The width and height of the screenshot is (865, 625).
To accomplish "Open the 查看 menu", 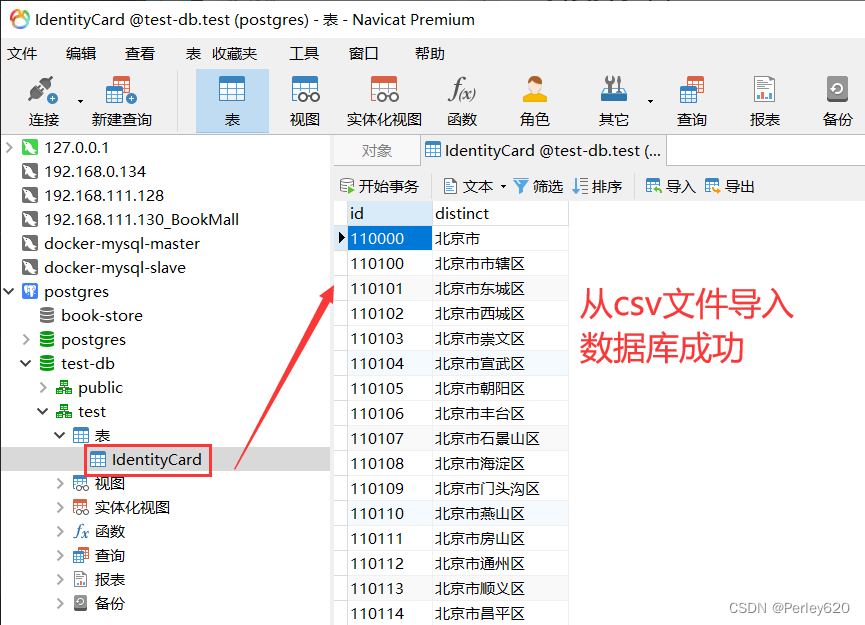I will (140, 54).
